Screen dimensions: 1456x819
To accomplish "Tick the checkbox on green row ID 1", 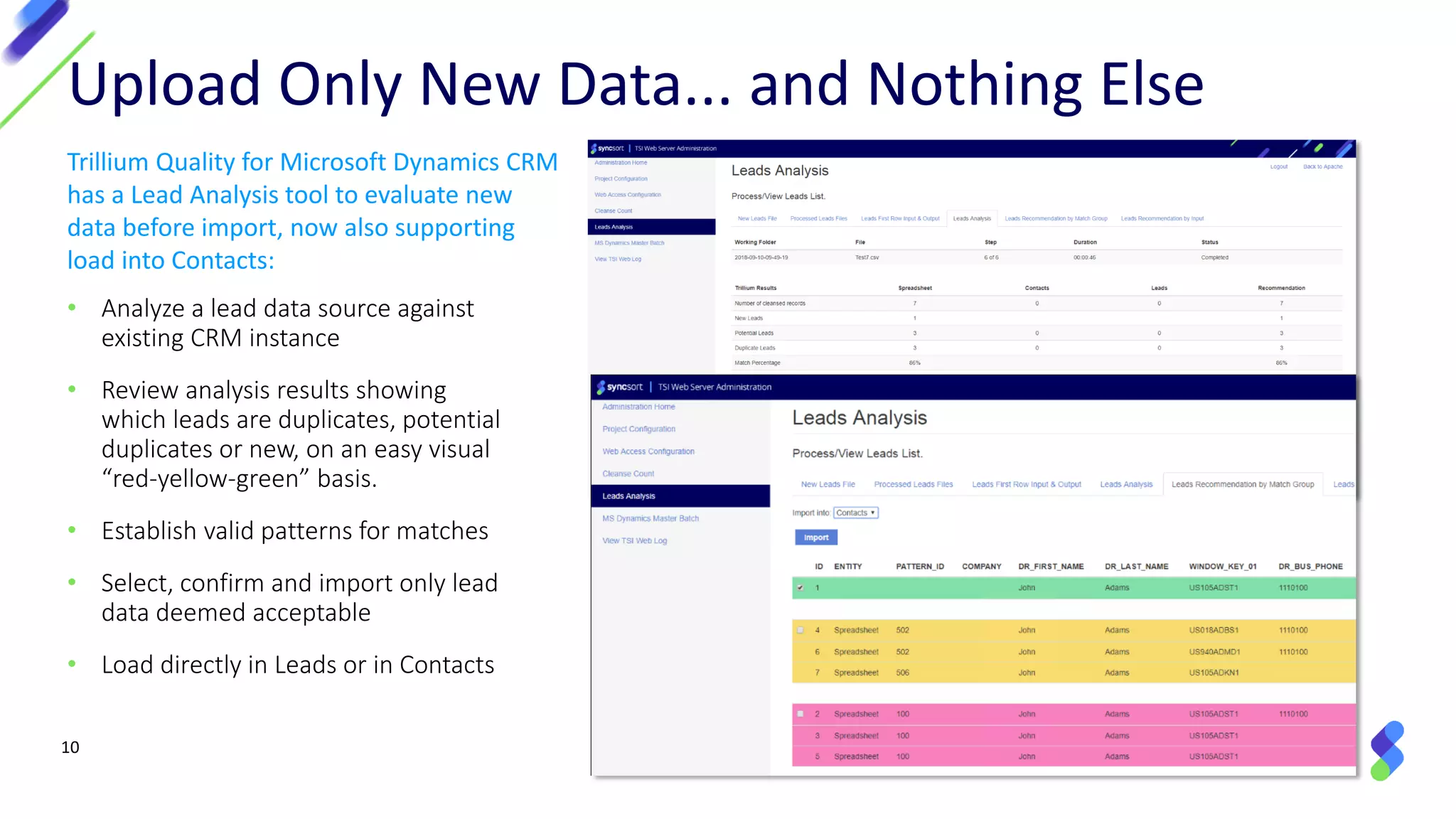I will click(801, 588).
